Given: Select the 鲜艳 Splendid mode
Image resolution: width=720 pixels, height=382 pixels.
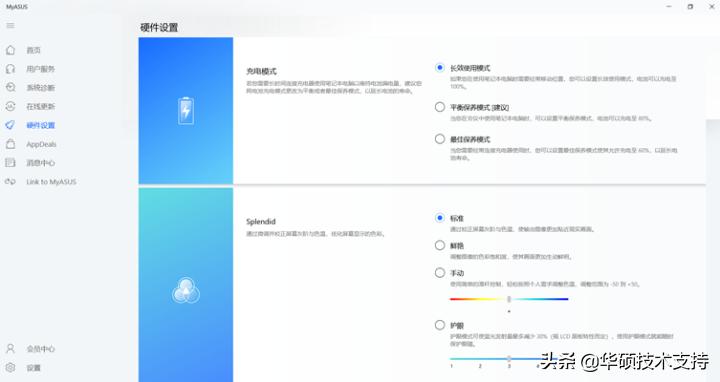Looking at the screenshot, I should (439, 245).
